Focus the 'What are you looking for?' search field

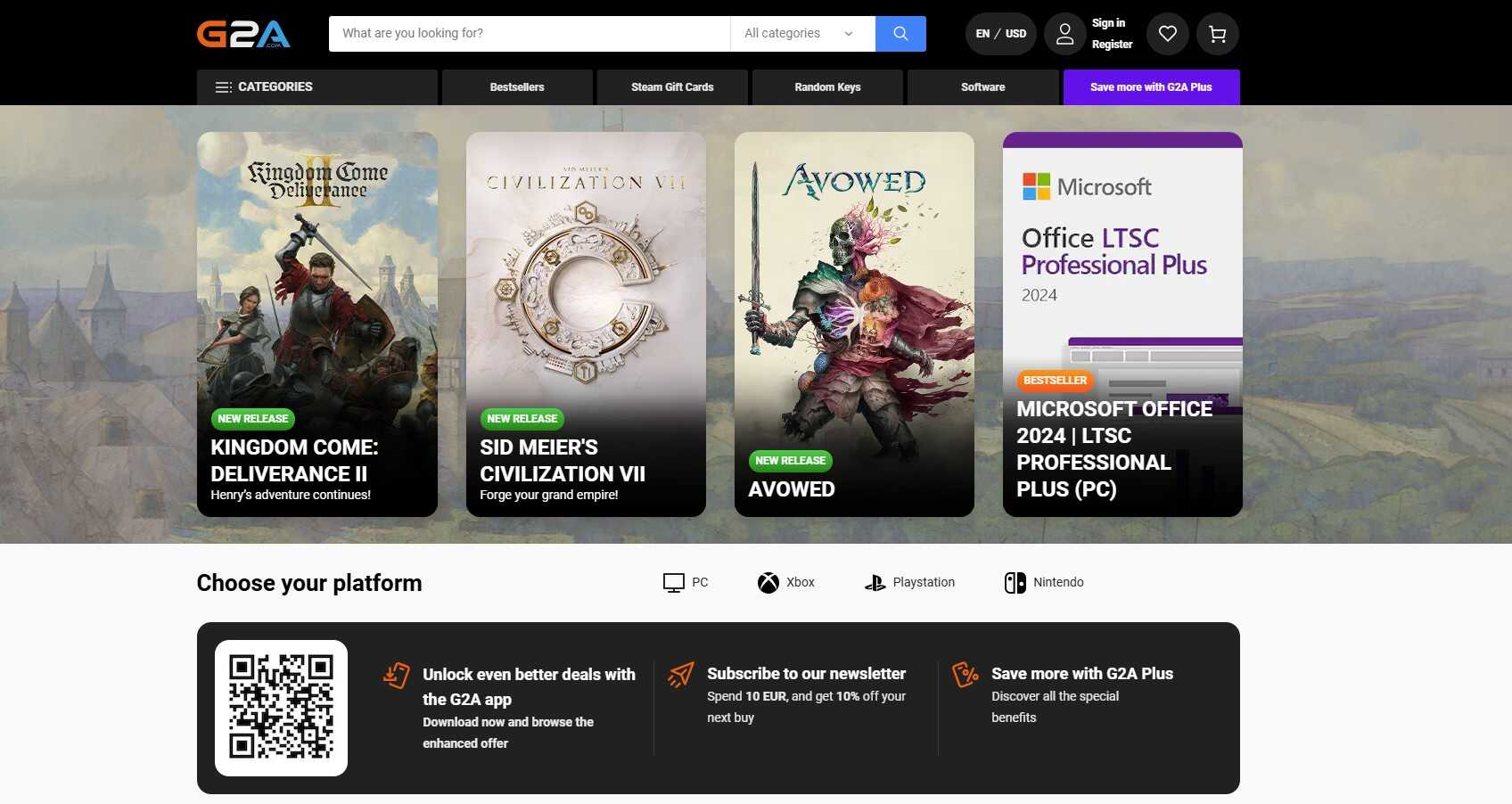coord(530,34)
